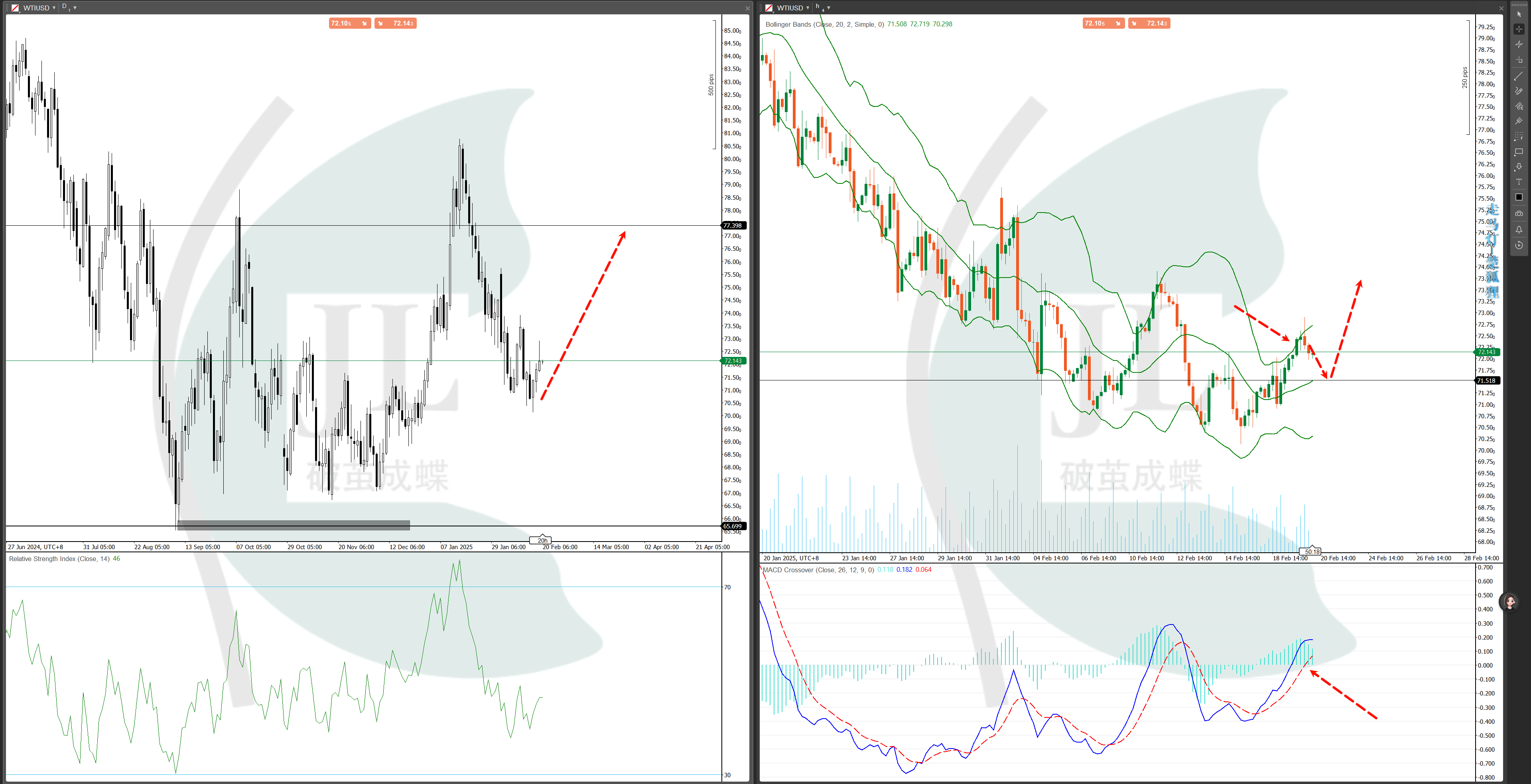The image size is (1531, 784).
Task: Take a chart snapshot with camera icon
Action: 1519,213
